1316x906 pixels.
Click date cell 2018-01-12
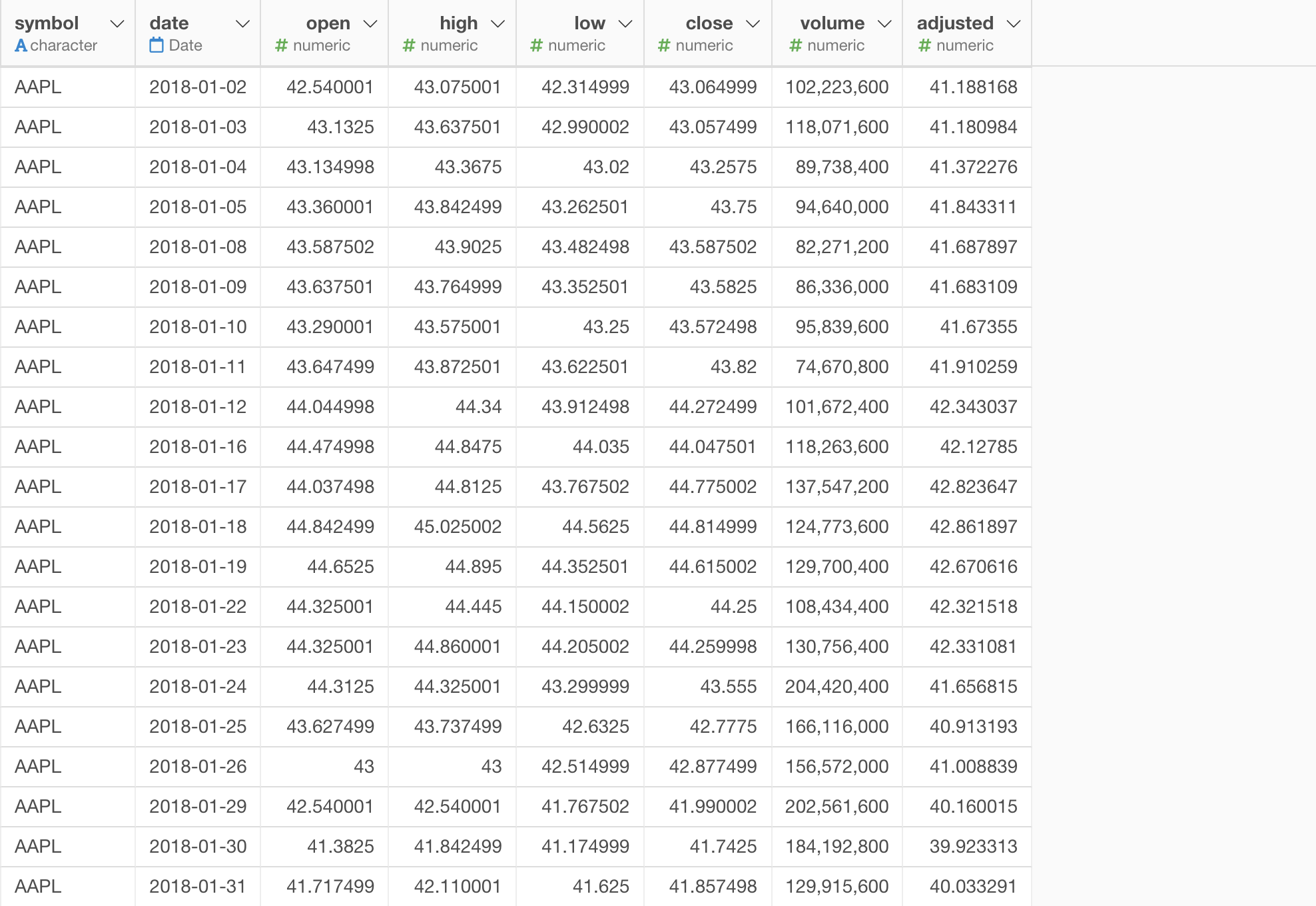[x=198, y=407]
